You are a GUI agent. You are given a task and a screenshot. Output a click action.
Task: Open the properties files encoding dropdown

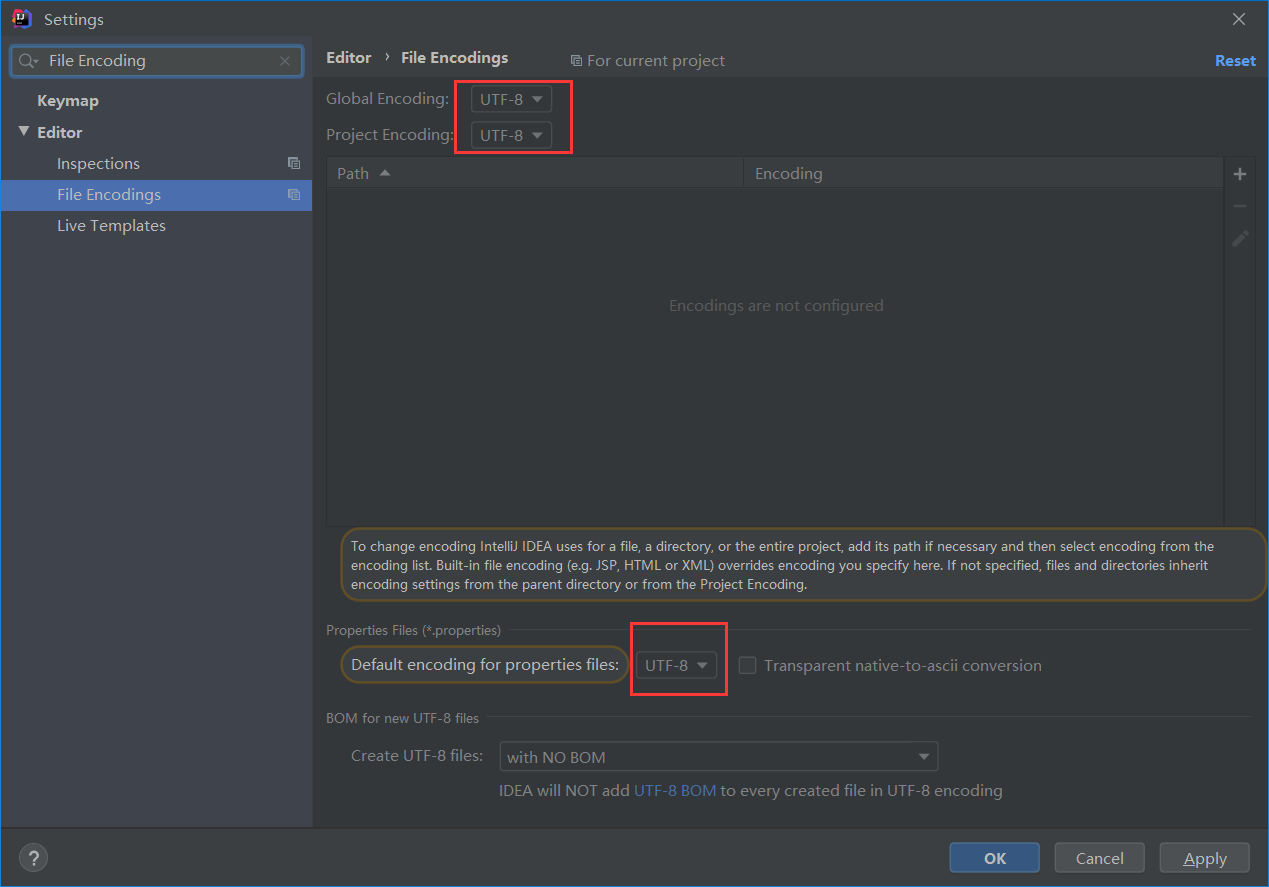678,663
